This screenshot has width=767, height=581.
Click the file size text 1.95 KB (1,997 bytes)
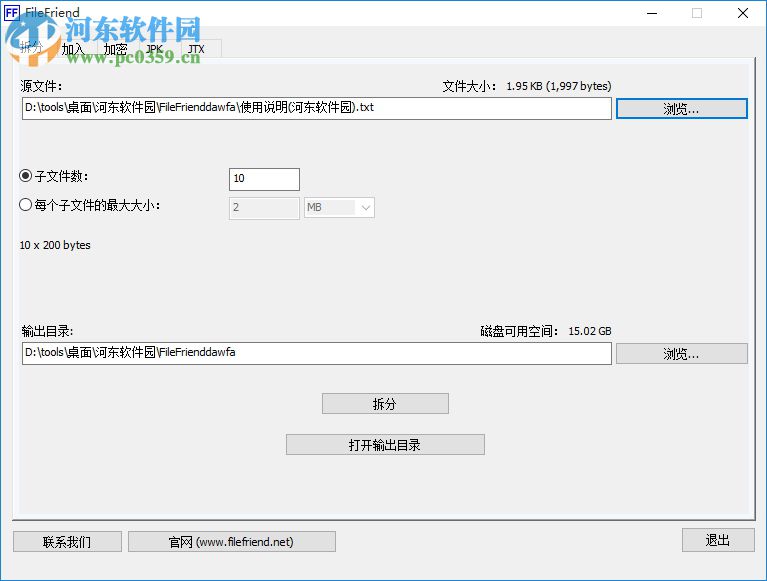[559, 86]
